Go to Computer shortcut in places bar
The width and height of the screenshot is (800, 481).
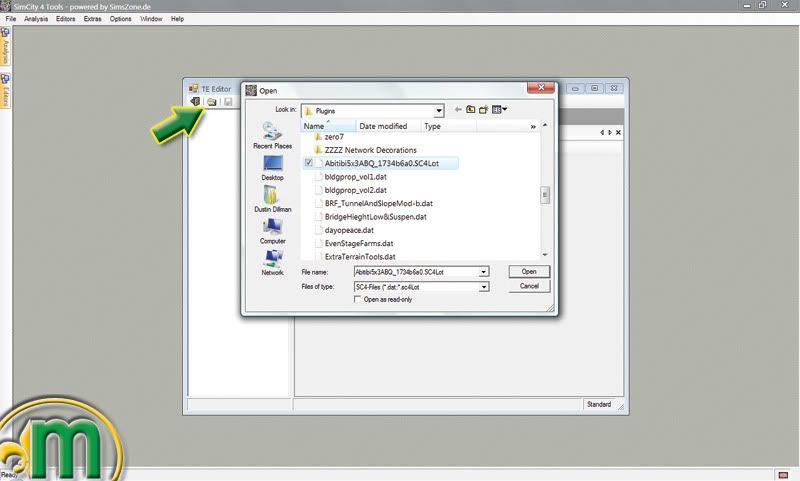point(272,231)
